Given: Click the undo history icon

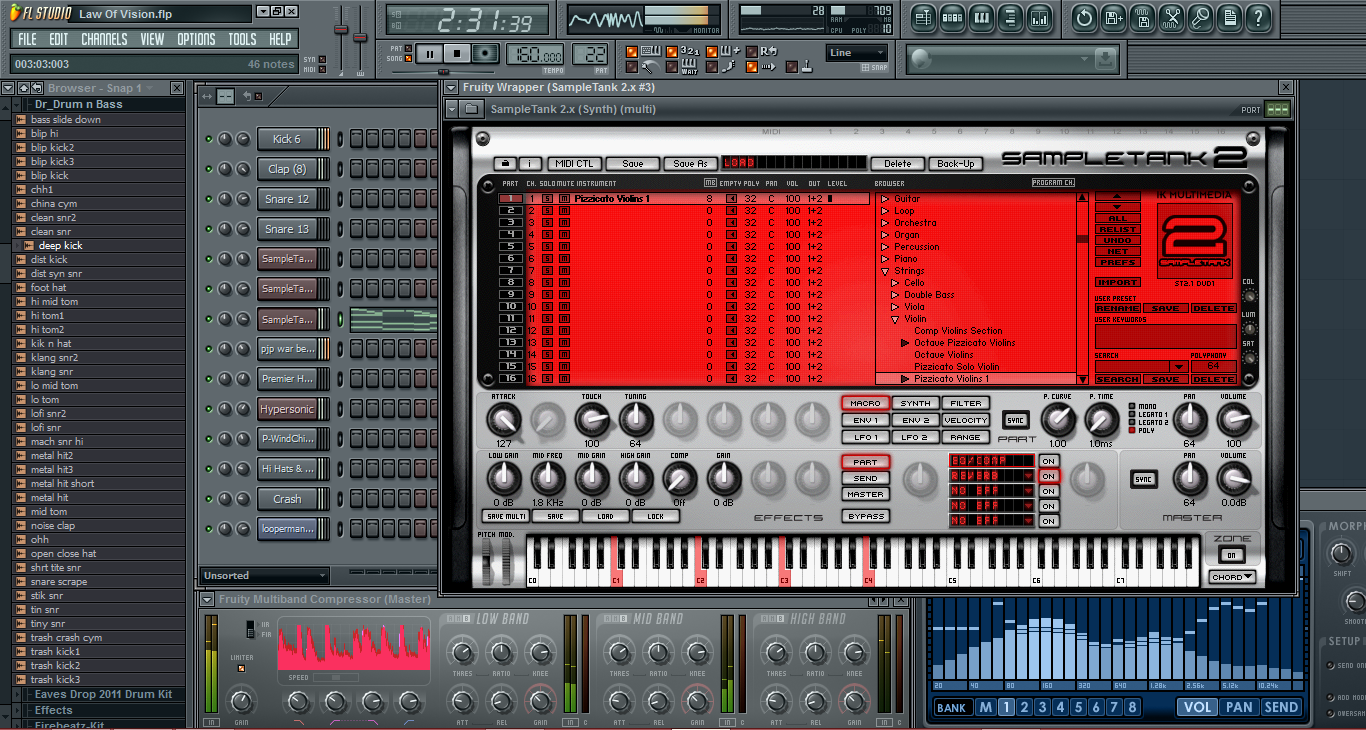Looking at the screenshot, I should tap(1084, 17).
